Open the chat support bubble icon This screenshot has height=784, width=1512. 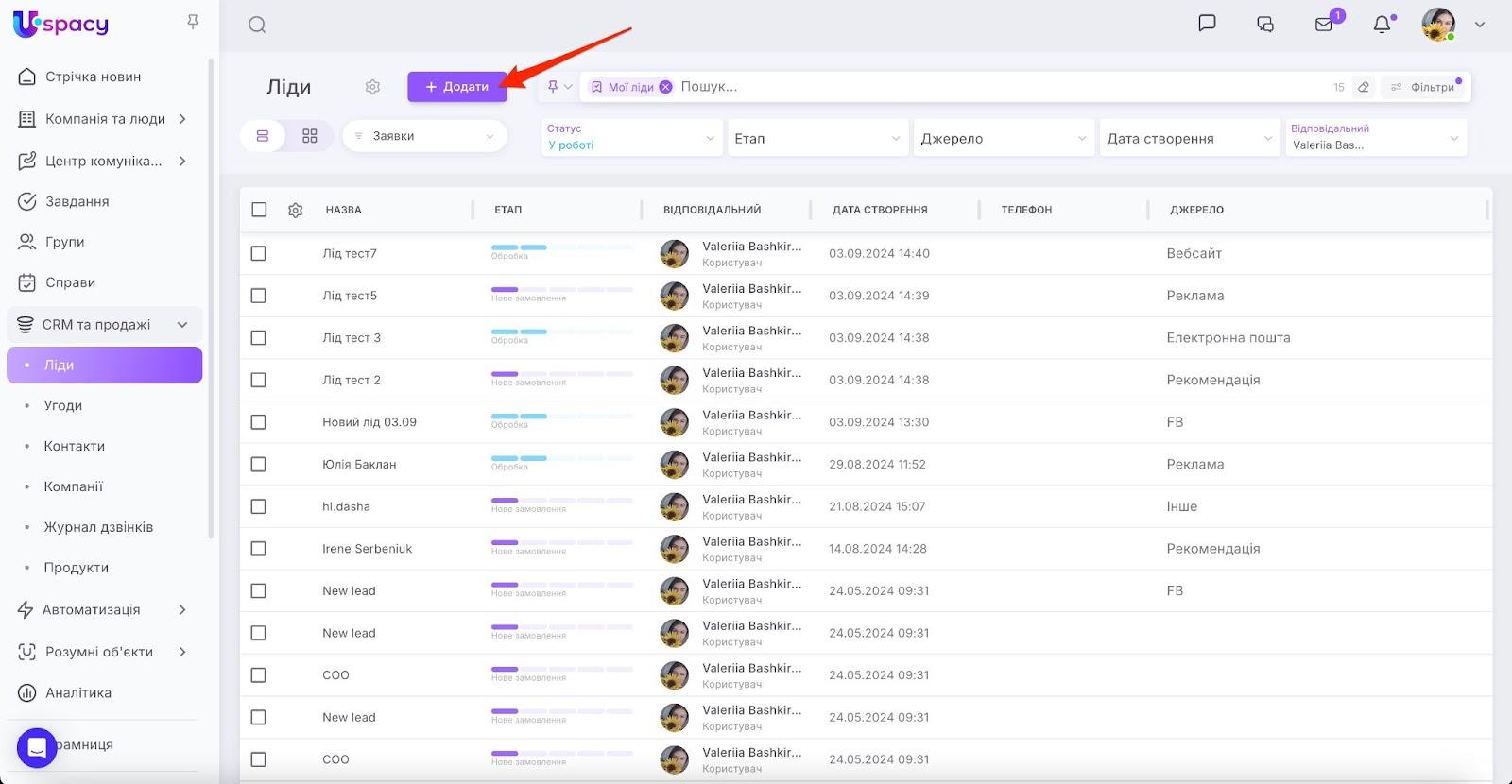[x=37, y=748]
